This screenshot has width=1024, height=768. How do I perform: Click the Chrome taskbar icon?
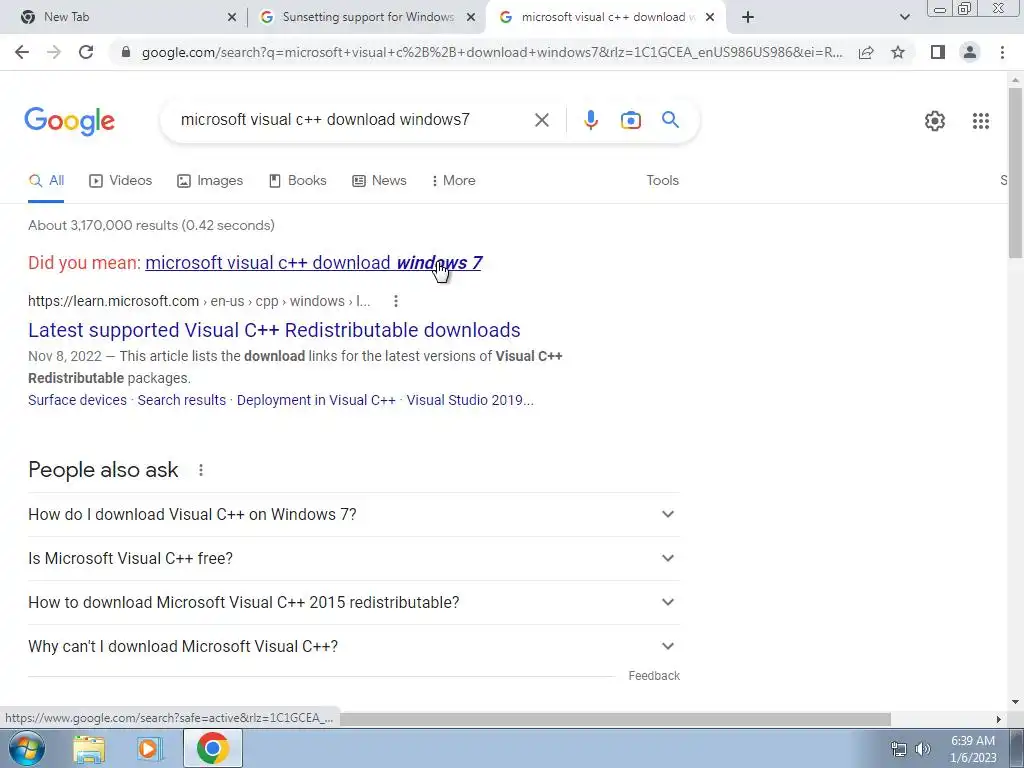(212, 748)
